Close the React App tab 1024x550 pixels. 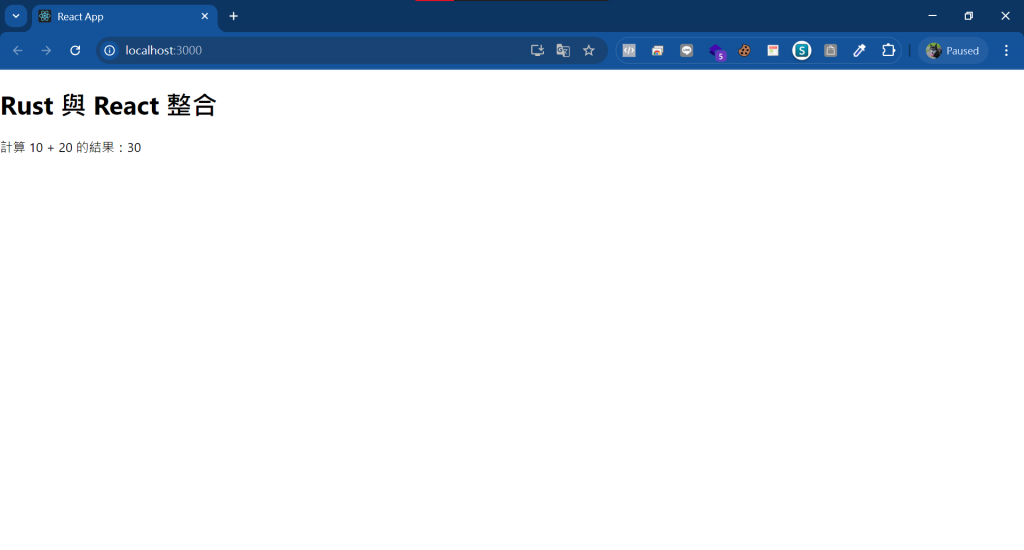[x=204, y=16]
